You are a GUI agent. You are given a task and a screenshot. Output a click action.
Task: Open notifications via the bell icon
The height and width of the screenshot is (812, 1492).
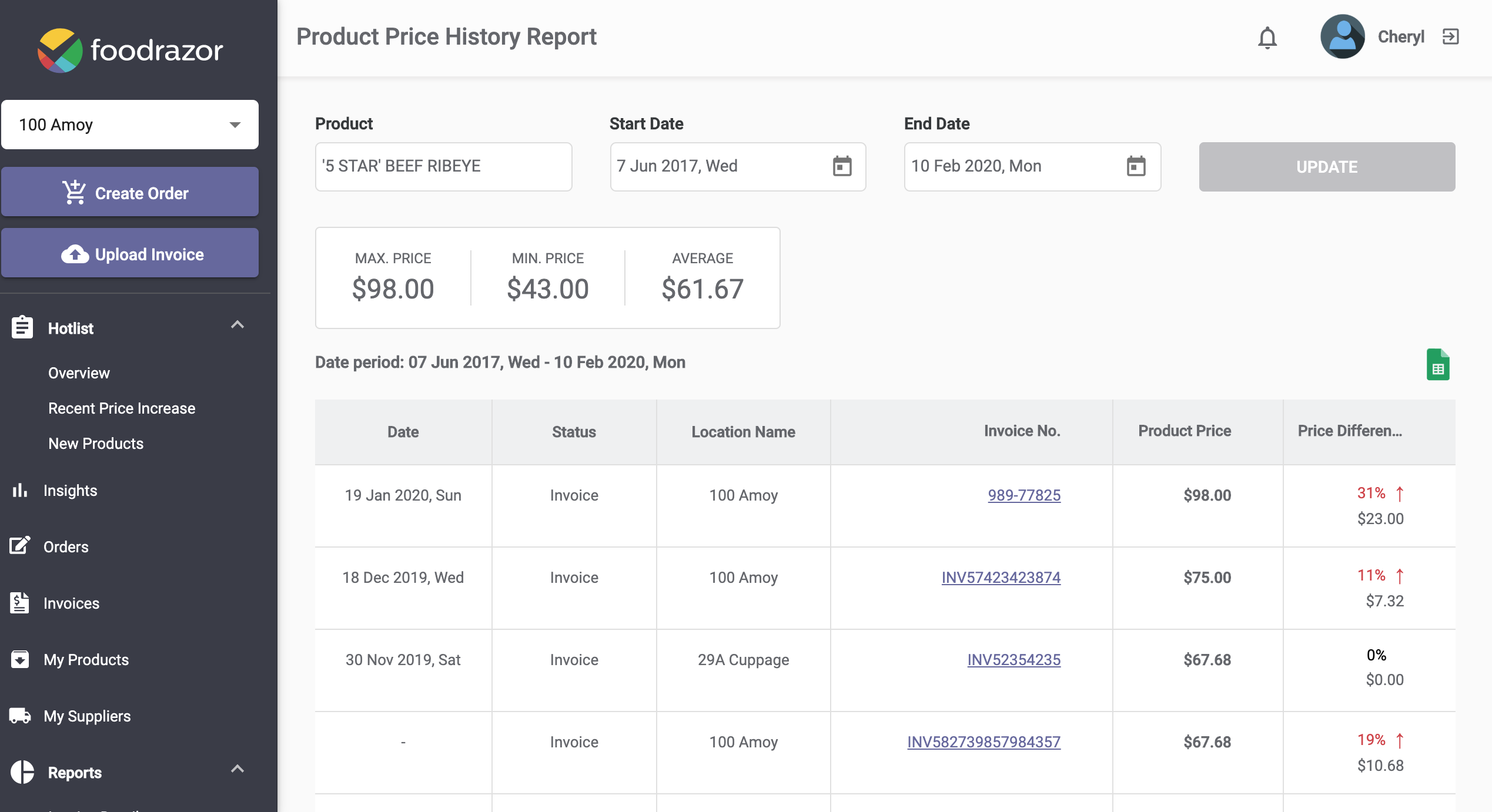pos(1267,37)
